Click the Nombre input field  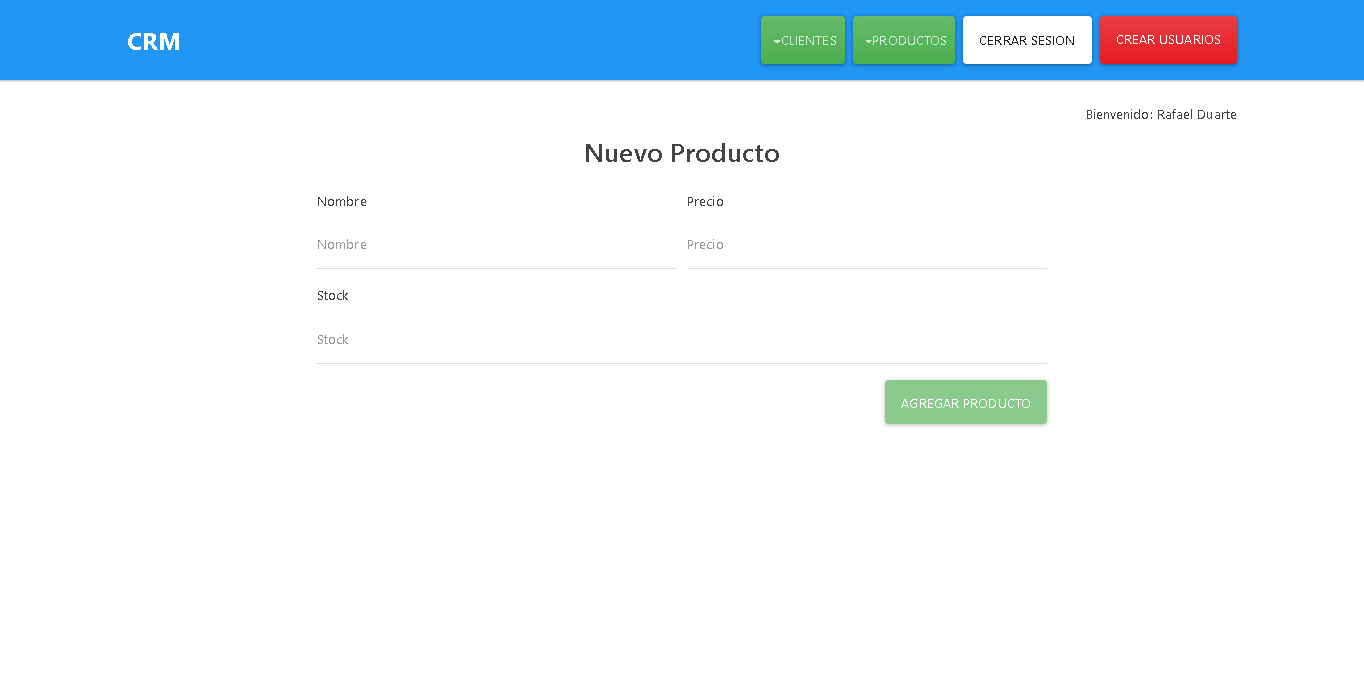(497, 244)
